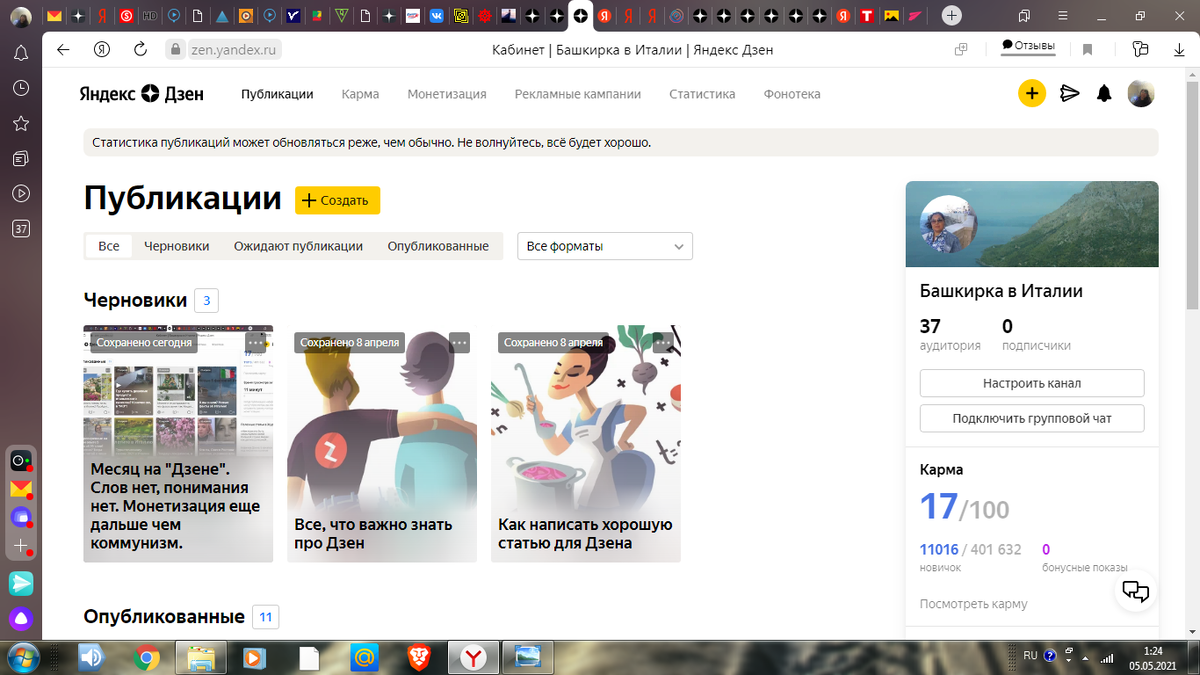1200x675 pixels.
Task: Click the Windows Start button
Action: tap(23, 657)
